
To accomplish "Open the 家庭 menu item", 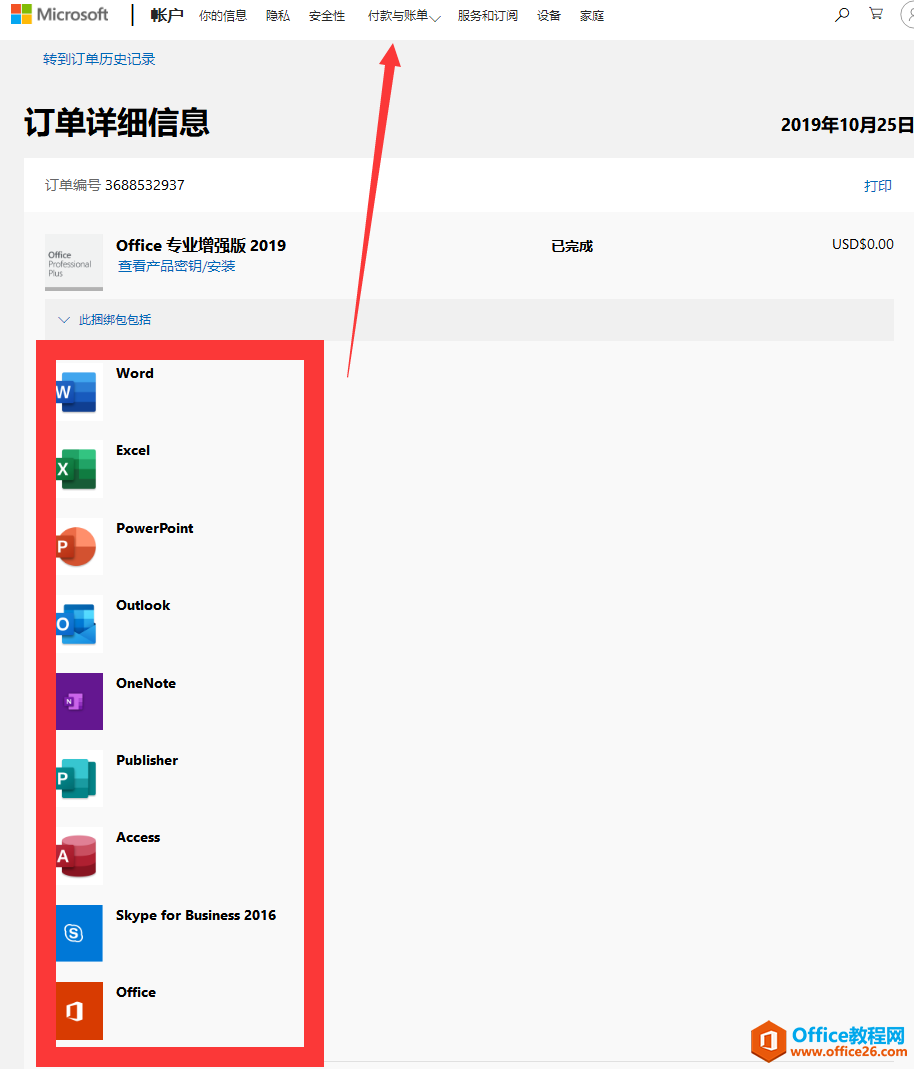I will [592, 16].
